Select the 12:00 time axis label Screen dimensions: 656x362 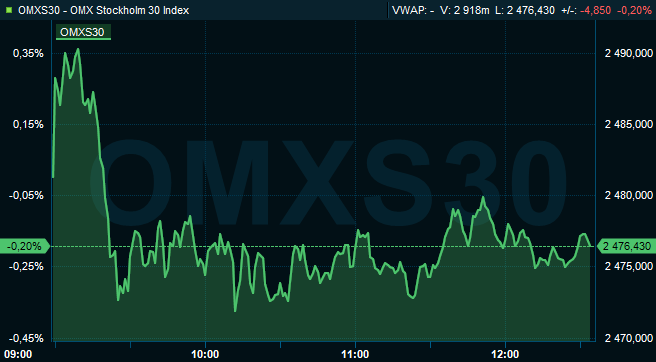(505, 354)
